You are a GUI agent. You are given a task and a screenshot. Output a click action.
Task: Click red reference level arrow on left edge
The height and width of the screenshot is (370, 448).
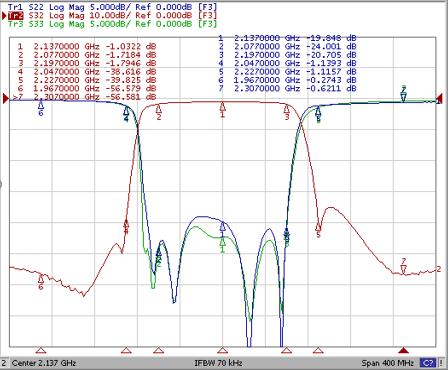[6, 98]
